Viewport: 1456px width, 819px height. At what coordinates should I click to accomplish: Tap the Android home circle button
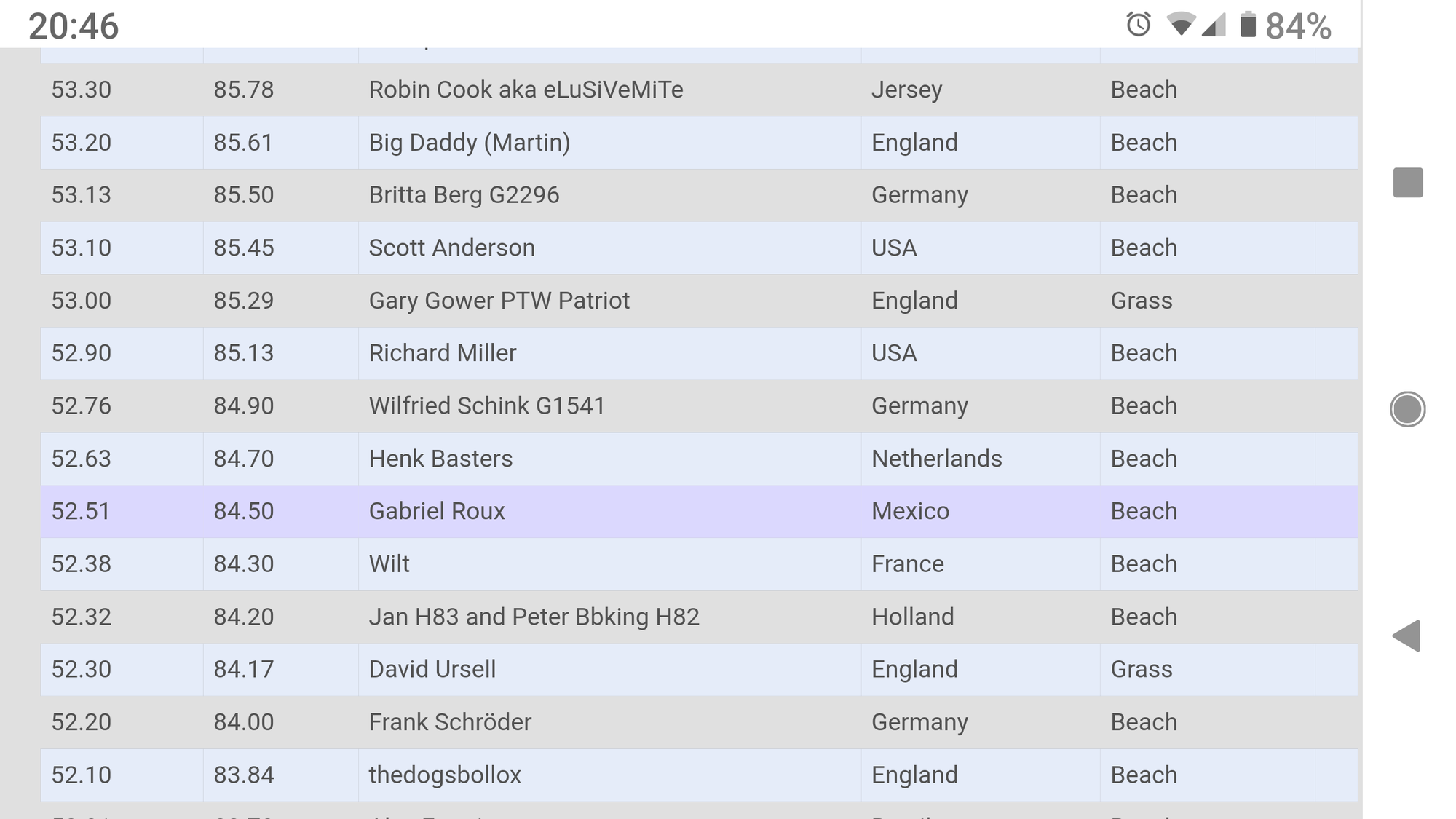click(x=1407, y=408)
